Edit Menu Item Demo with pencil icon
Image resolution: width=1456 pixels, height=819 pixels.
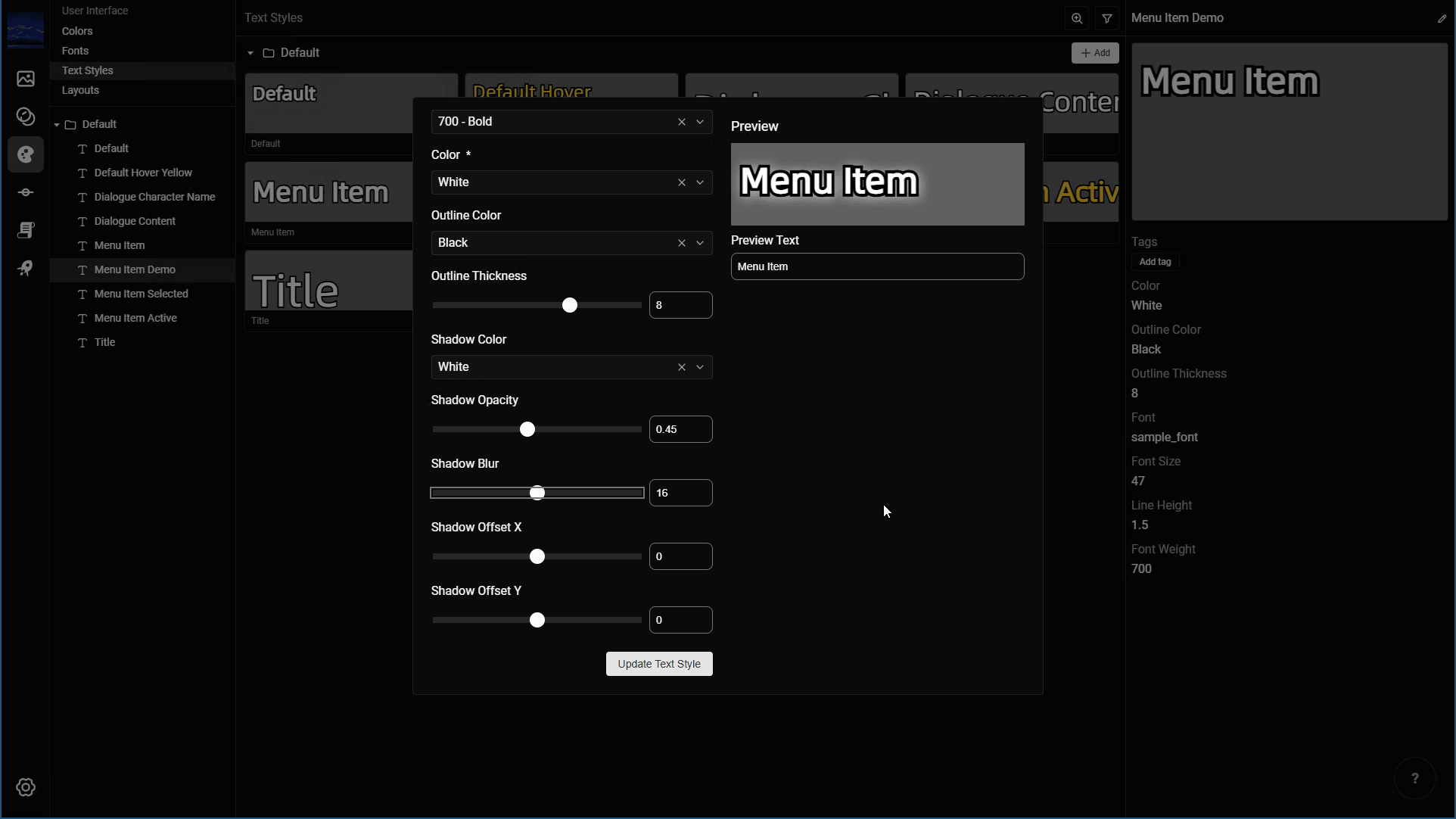[x=1442, y=18]
